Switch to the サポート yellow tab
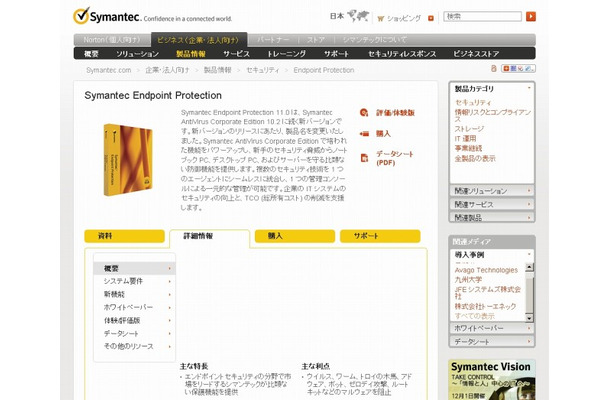This screenshot has height=400, width=610. [380, 236]
